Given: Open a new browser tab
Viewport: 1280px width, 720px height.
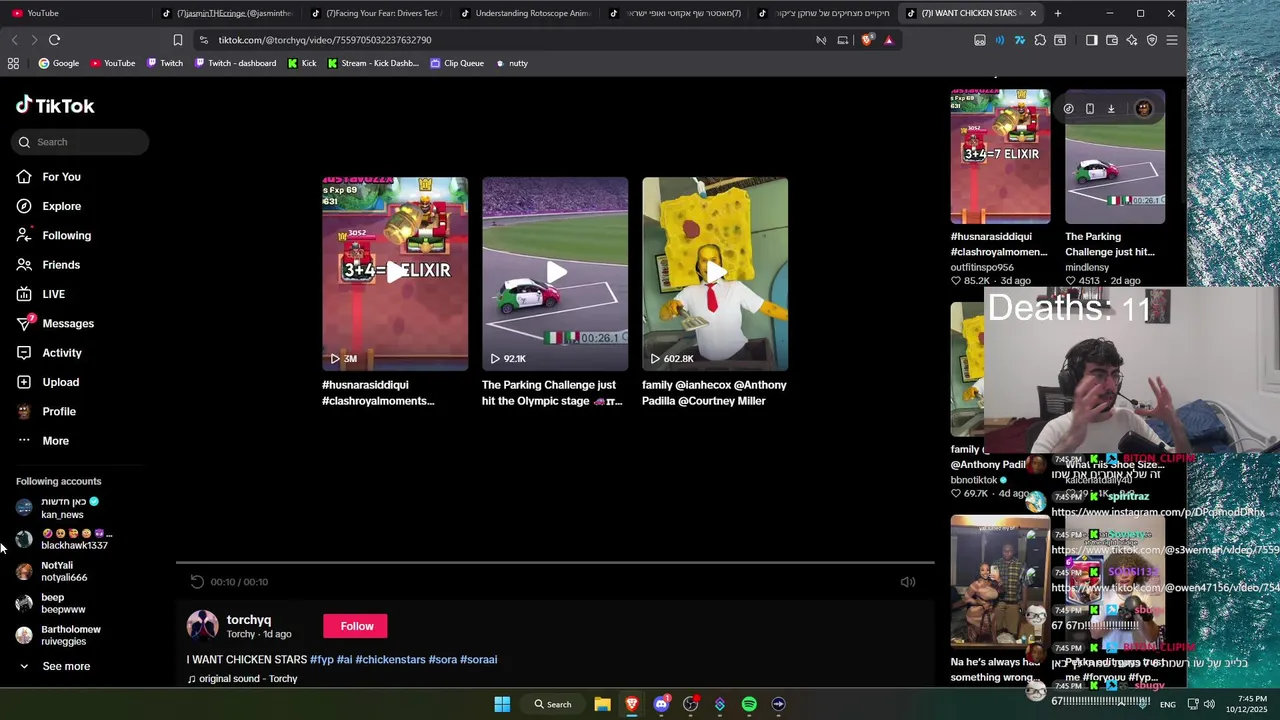Looking at the screenshot, I should coord(1058,13).
